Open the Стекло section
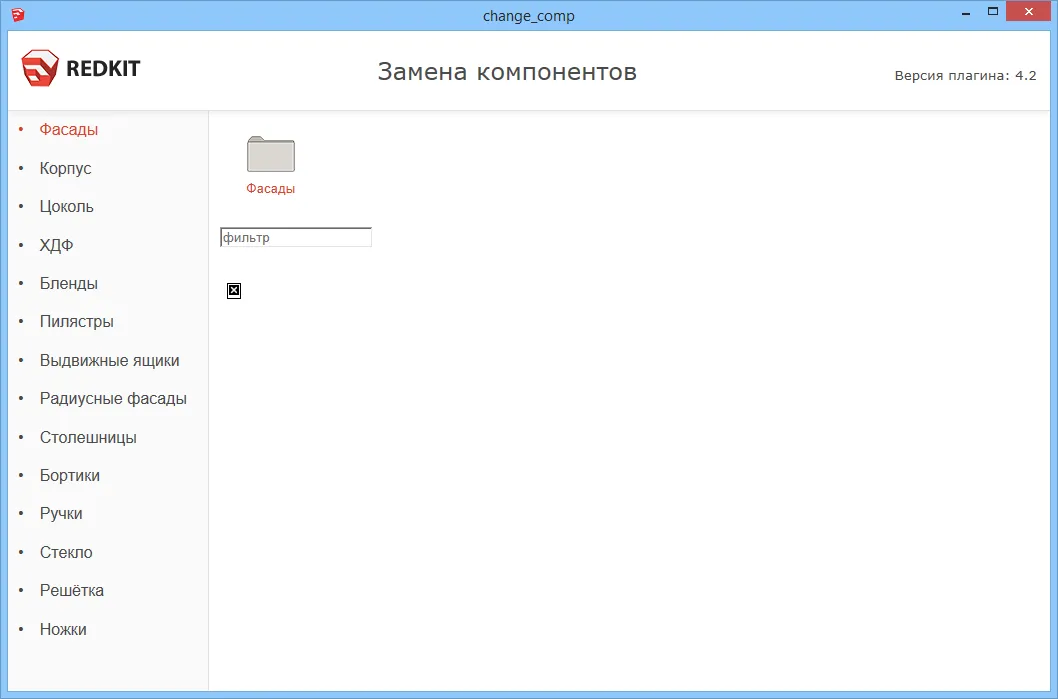Screen dimensions: 1058x699 [66, 552]
